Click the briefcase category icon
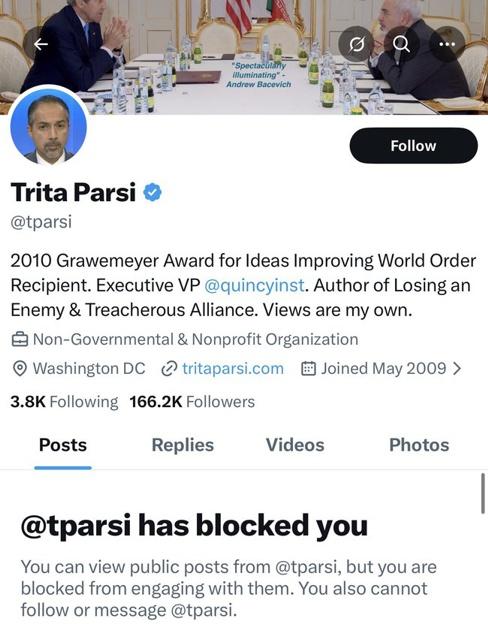 (20, 339)
